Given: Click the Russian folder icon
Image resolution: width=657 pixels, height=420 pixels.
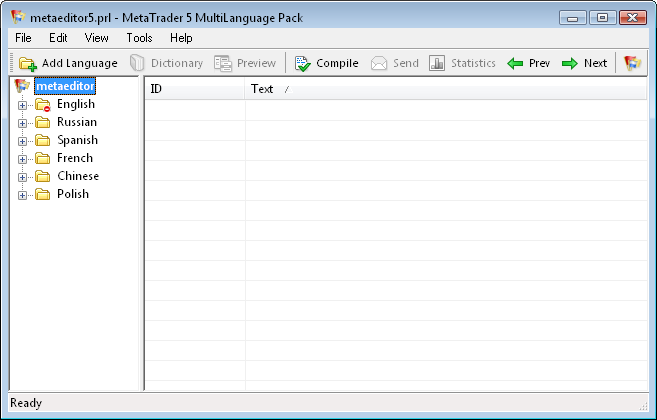Looking at the screenshot, I should click(43, 122).
